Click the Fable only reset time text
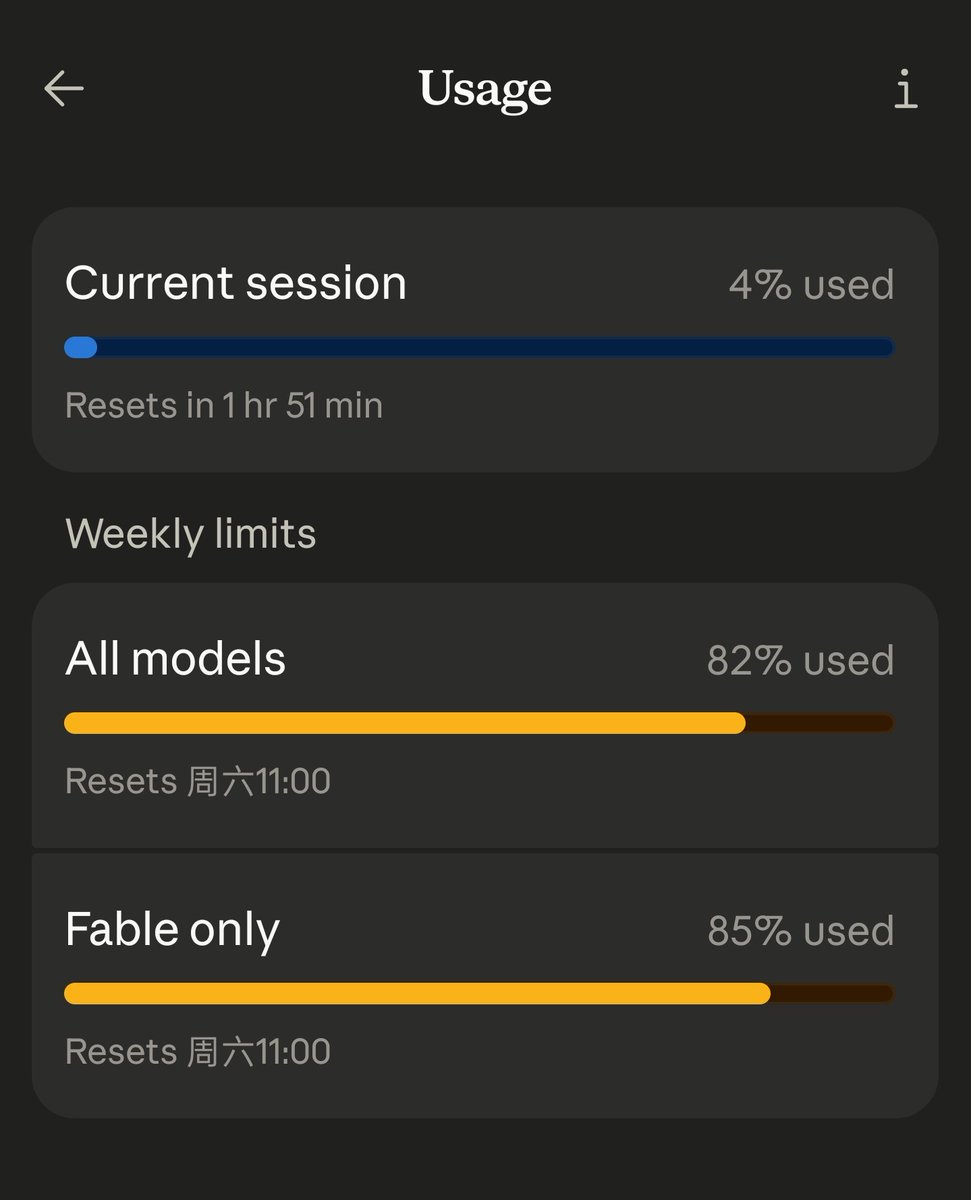Viewport: 971px width, 1200px height. (198, 1052)
